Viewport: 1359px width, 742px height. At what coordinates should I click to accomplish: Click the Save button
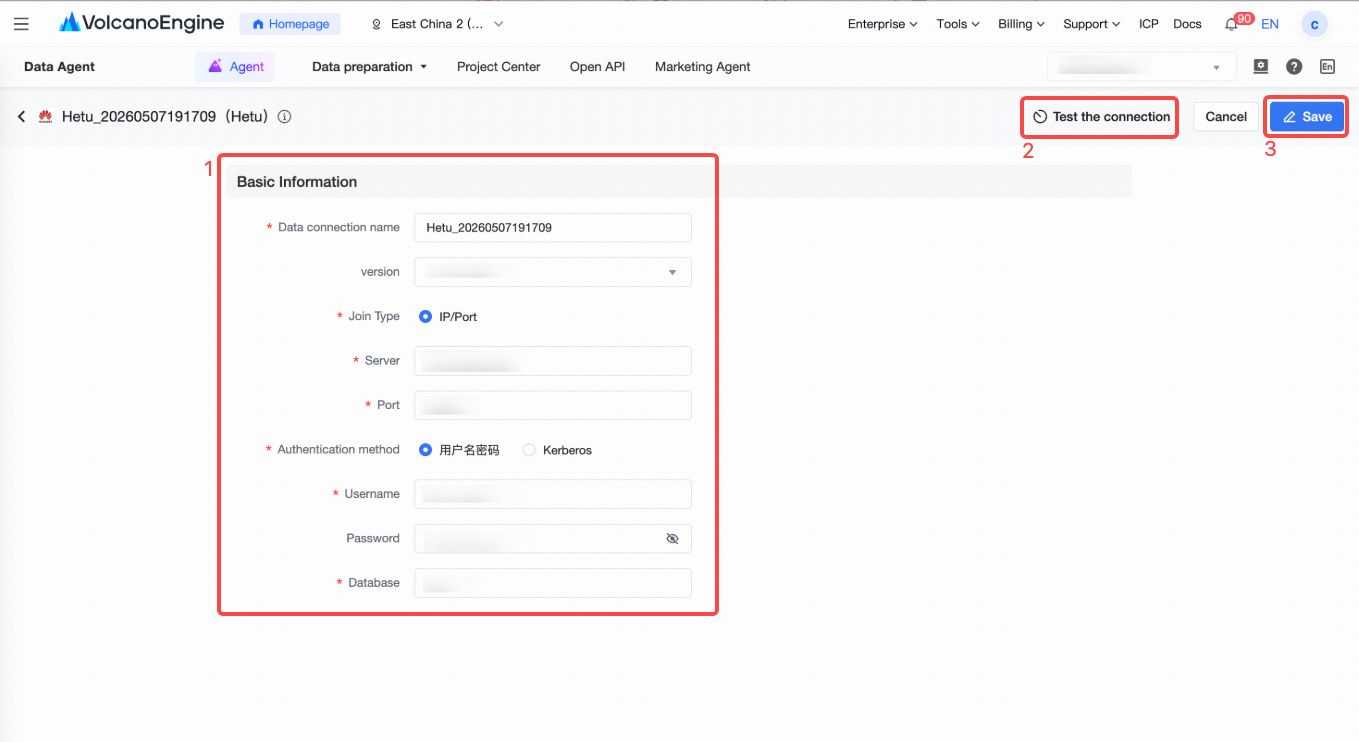pyautogui.click(x=1307, y=117)
